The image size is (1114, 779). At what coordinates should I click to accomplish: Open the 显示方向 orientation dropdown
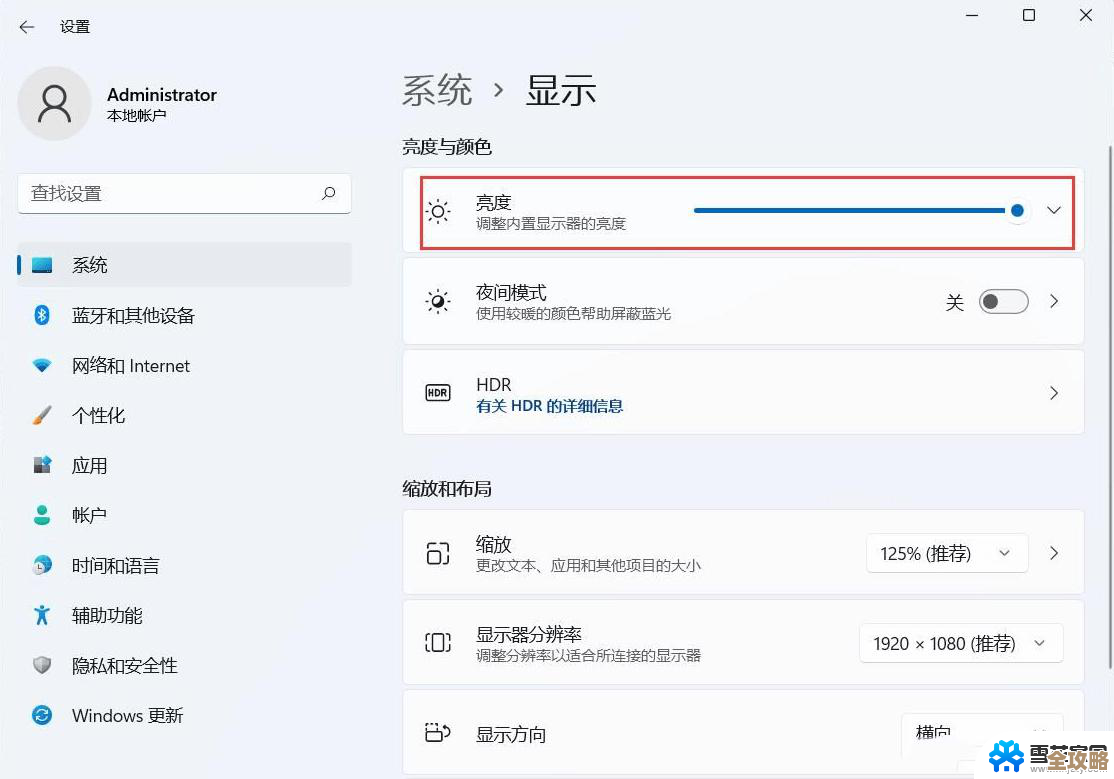(x=981, y=733)
